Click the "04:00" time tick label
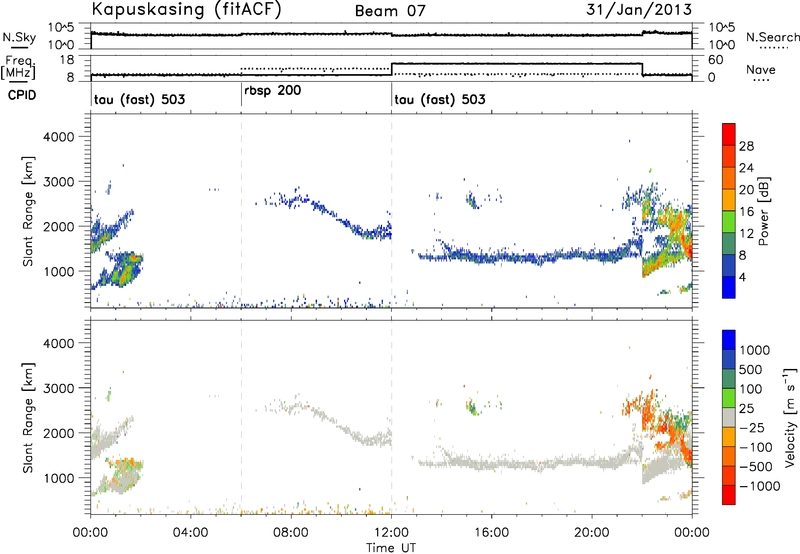 191,533
